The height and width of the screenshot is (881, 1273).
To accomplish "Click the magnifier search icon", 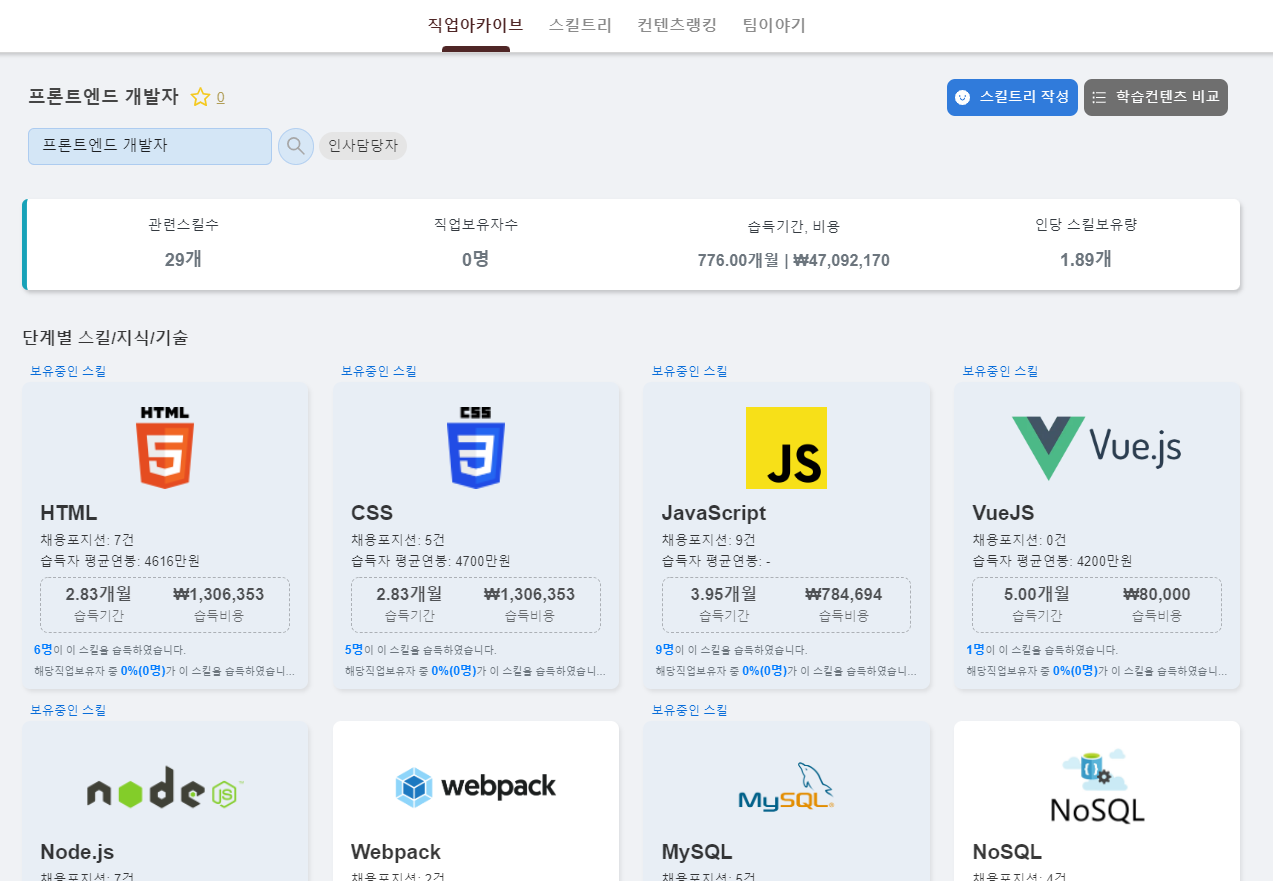I will [296, 146].
